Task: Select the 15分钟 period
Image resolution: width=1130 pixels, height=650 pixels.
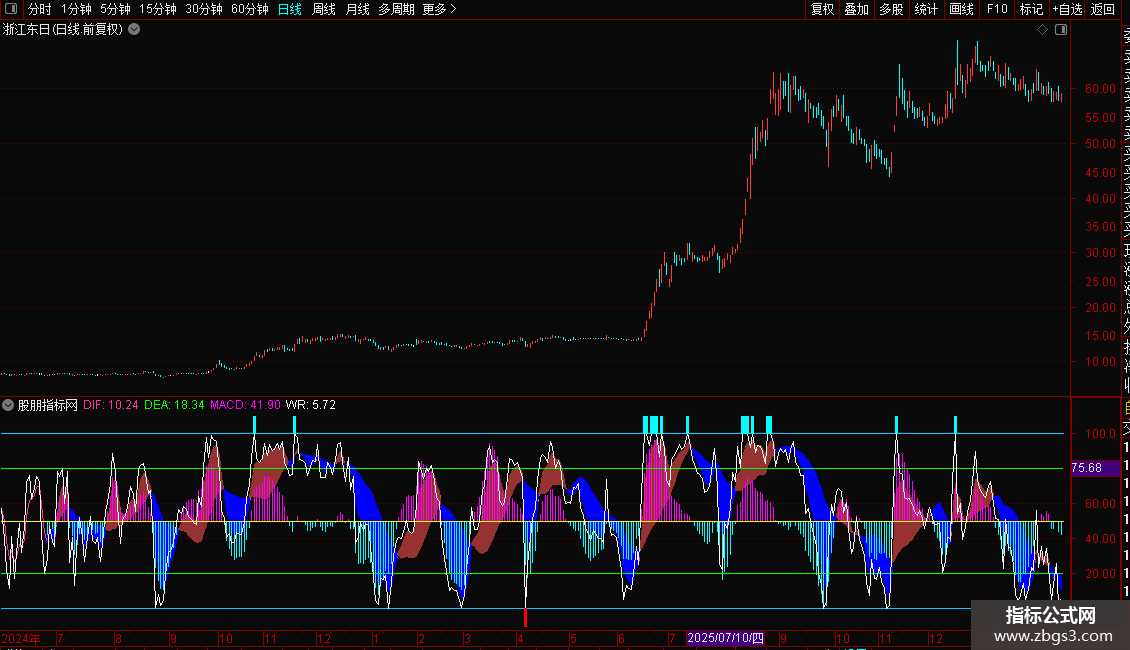Action: 158,9
